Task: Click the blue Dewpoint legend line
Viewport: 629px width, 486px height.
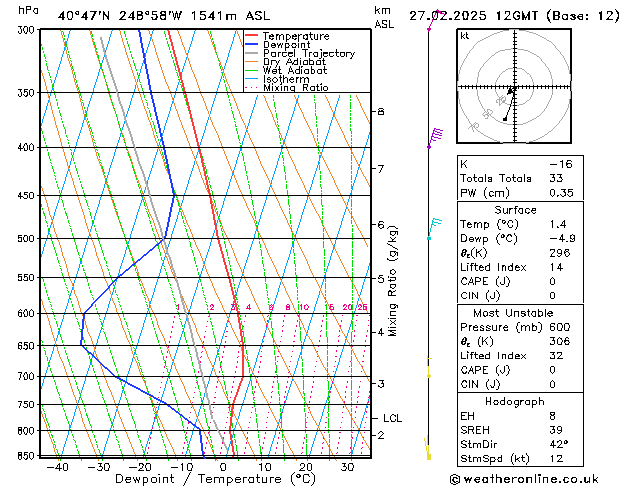Action: click(251, 44)
